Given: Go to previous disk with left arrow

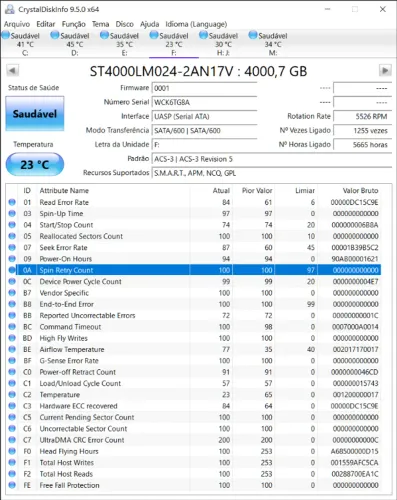Looking at the screenshot, I should (13, 71).
